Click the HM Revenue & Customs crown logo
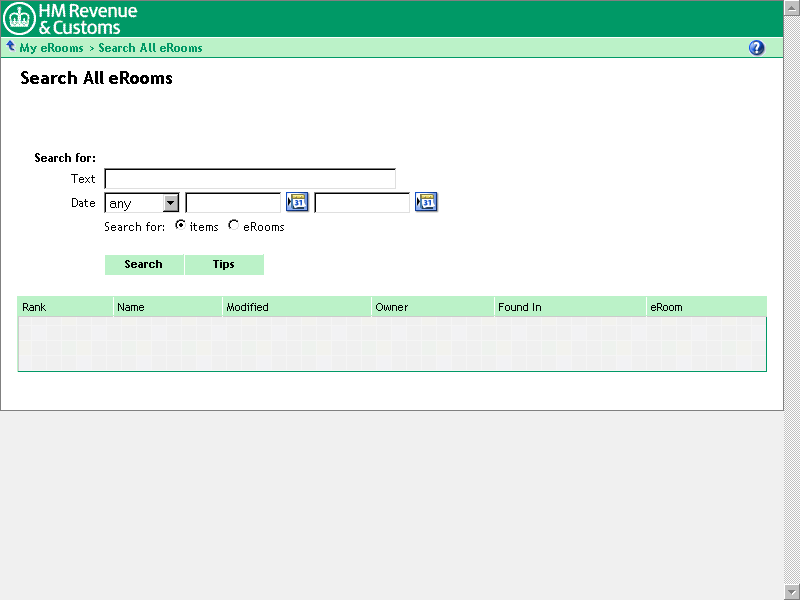 point(20,18)
